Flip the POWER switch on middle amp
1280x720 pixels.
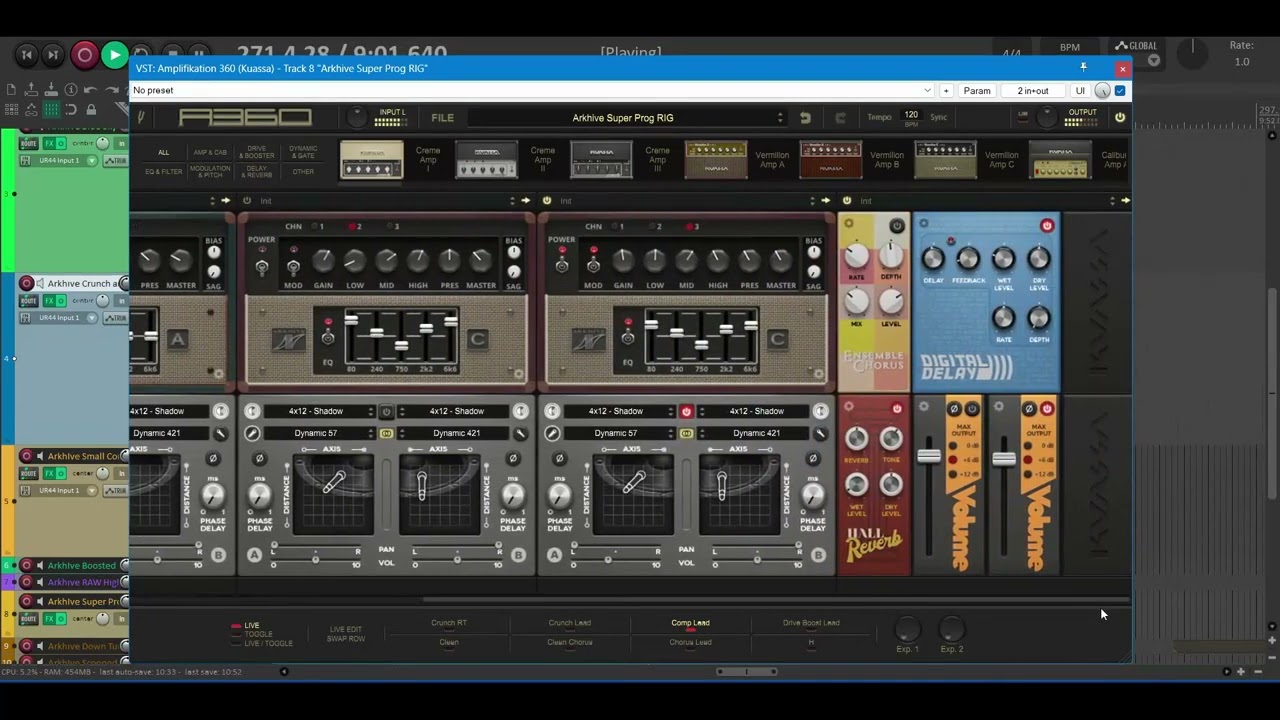point(261,266)
